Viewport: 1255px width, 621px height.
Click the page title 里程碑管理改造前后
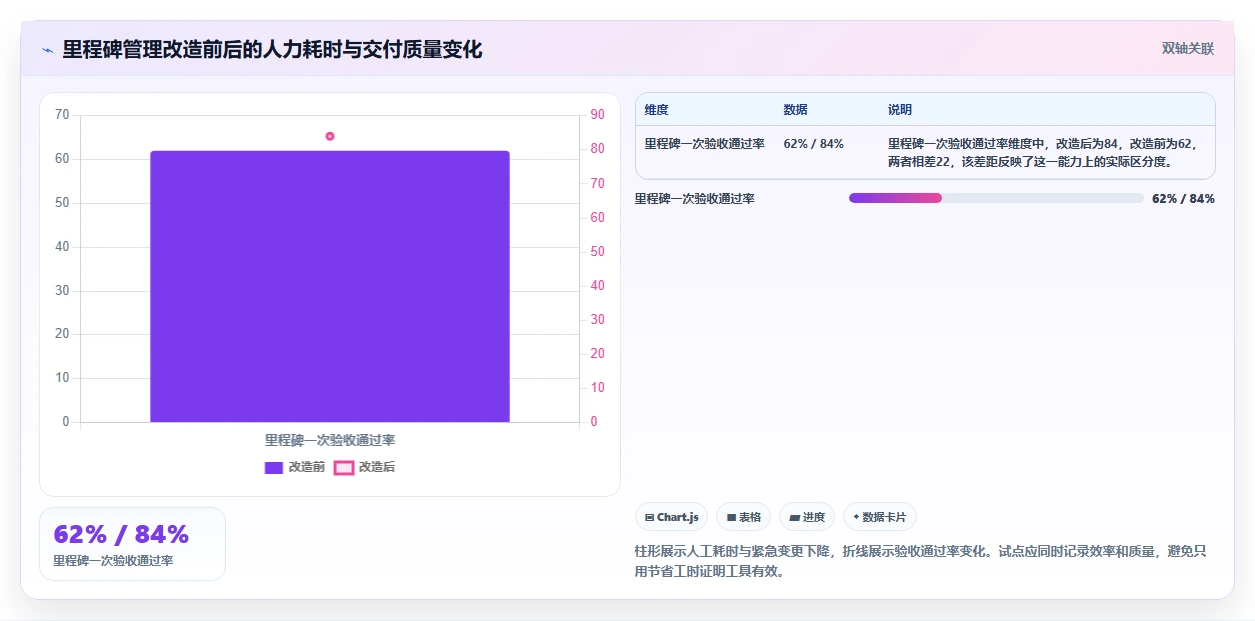[272, 49]
